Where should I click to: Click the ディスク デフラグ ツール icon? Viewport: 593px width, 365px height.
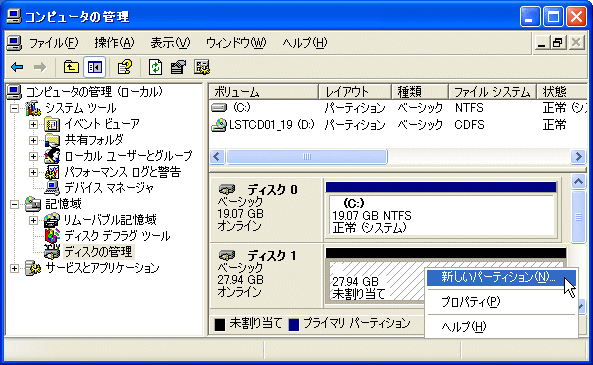tap(52, 236)
